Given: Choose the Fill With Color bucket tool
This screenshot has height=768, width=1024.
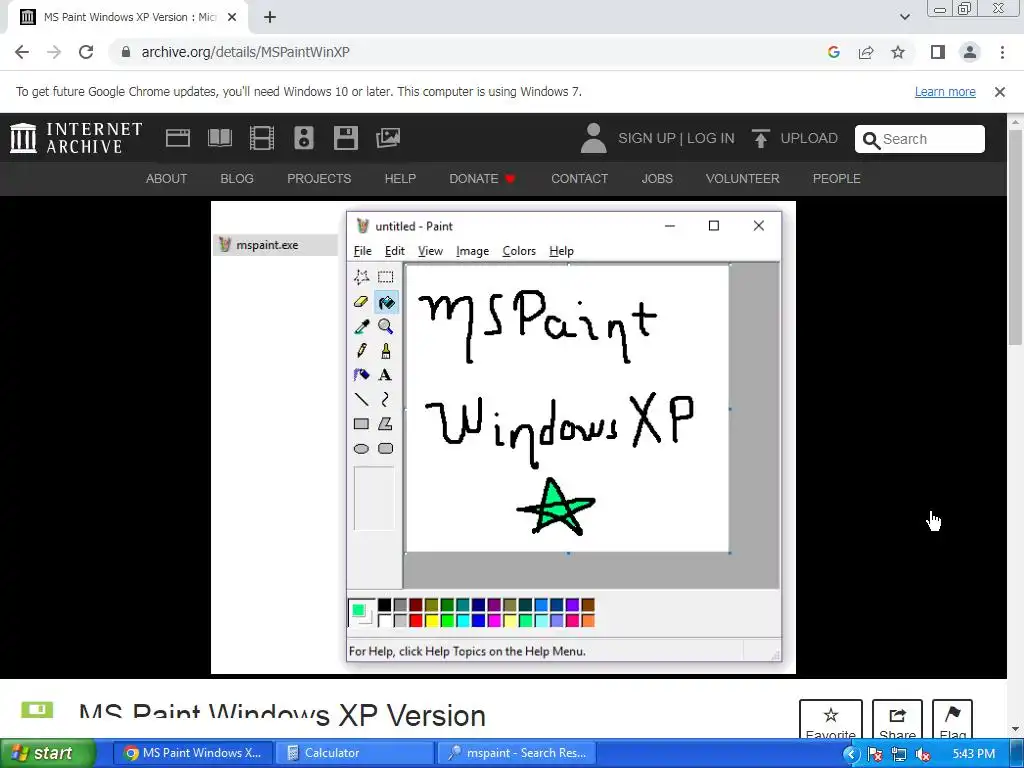Looking at the screenshot, I should tap(386, 302).
